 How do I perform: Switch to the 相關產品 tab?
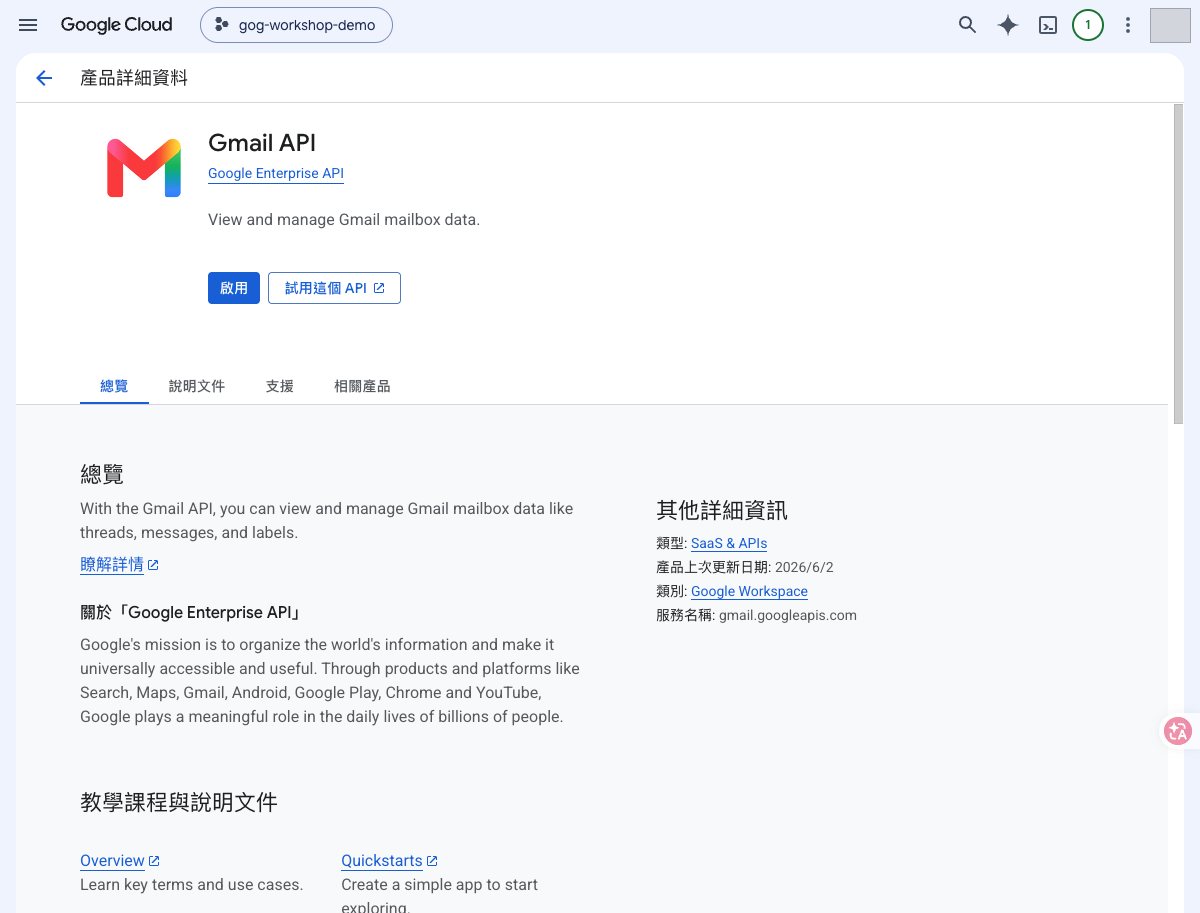(x=362, y=386)
